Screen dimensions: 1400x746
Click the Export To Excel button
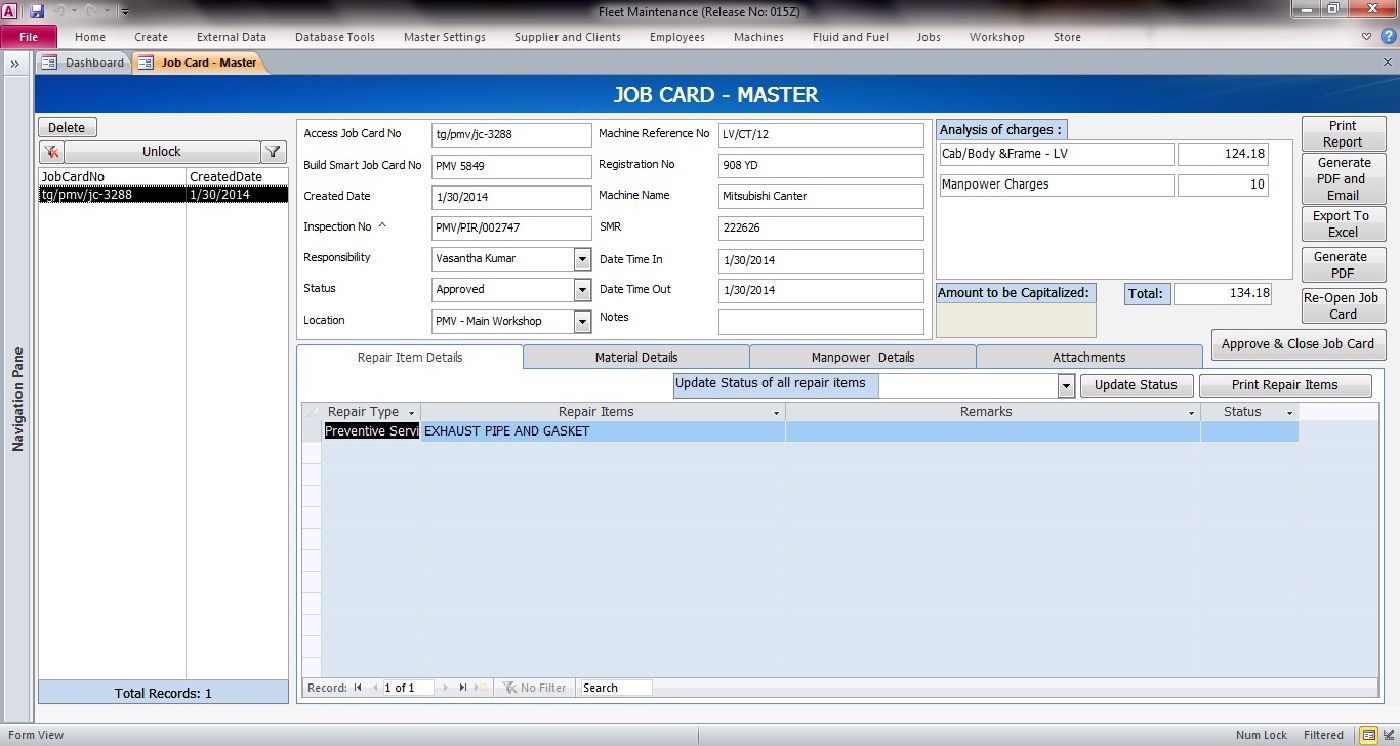click(1343, 224)
